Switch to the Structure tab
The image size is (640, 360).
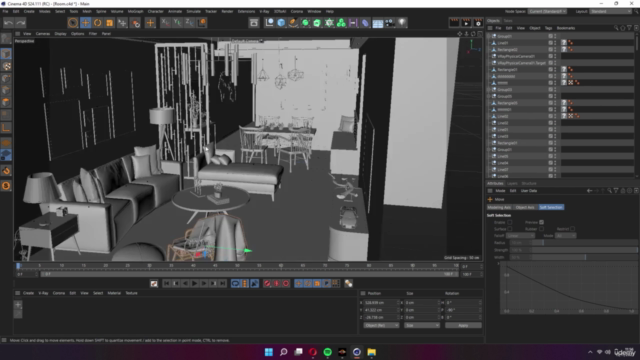pyautogui.click(x=529, y=184)
